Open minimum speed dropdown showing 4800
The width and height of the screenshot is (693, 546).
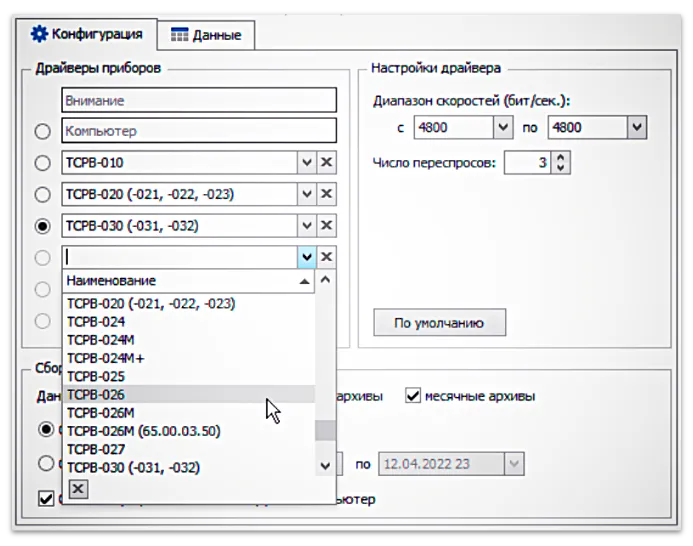click(x=503, y=127)
